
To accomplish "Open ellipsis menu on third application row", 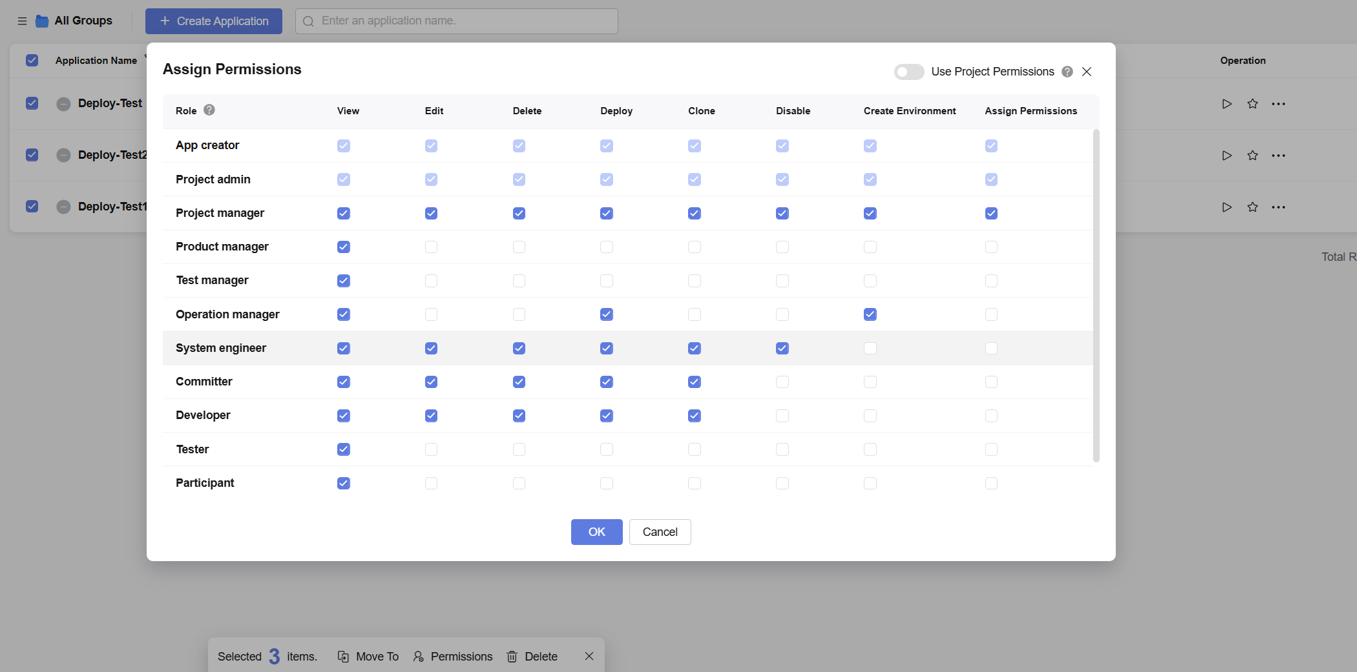I will tap(1278, 207).
